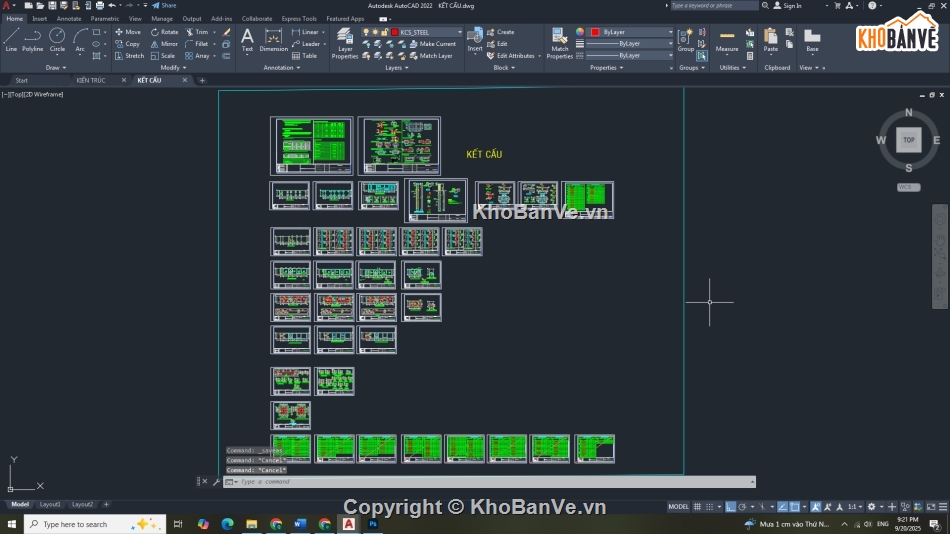The image size is (950, 534).
Task: Toggle drawing grid display in status bar
Action: tap(697, 507)
